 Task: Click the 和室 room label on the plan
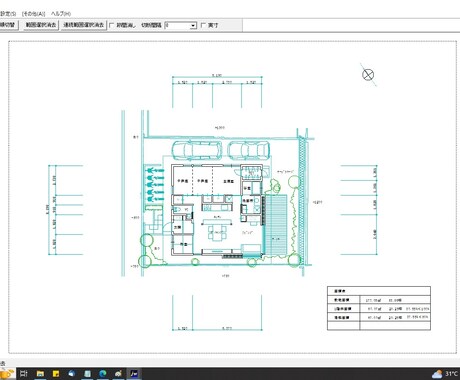(184, 244)
